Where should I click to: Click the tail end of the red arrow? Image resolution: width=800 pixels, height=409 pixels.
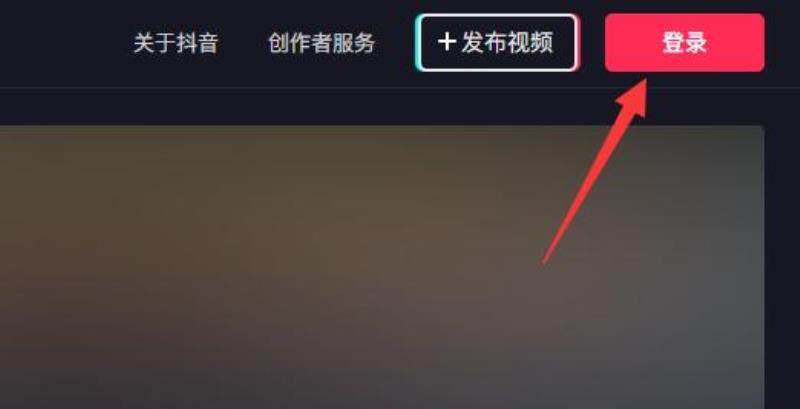click(545, 261)
